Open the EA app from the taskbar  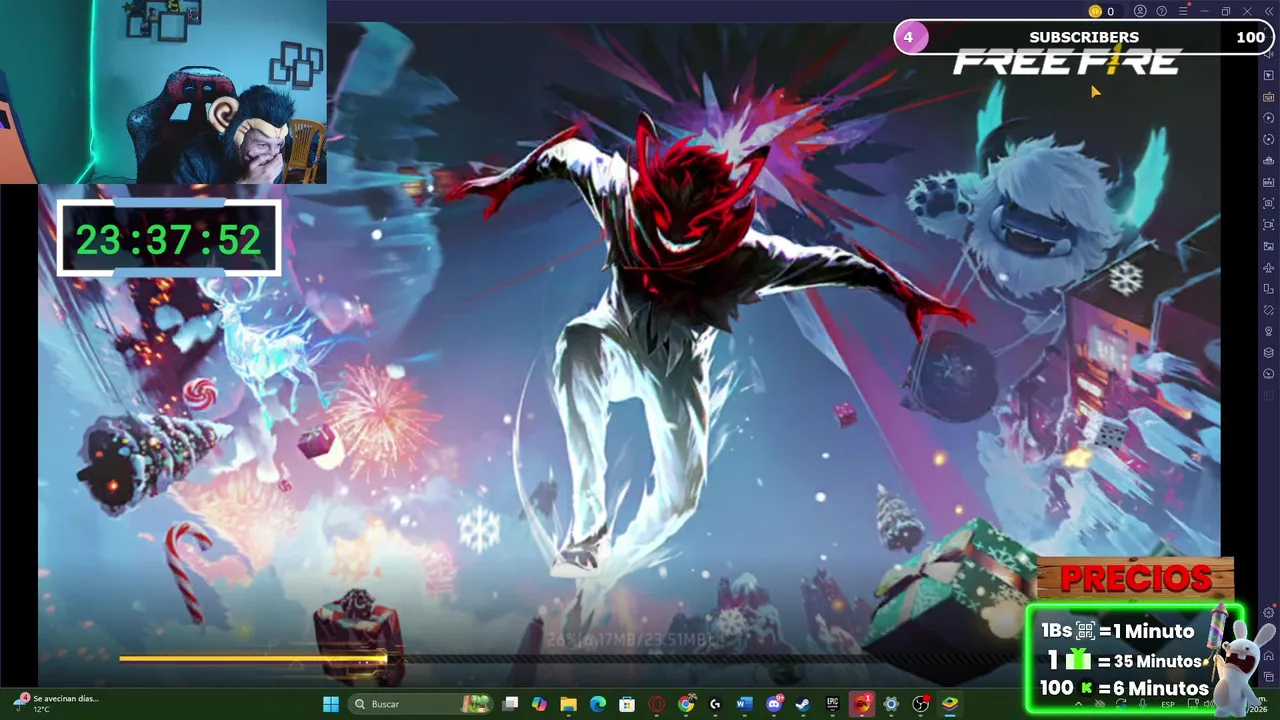pyautogui.click(x=862, y=704)
